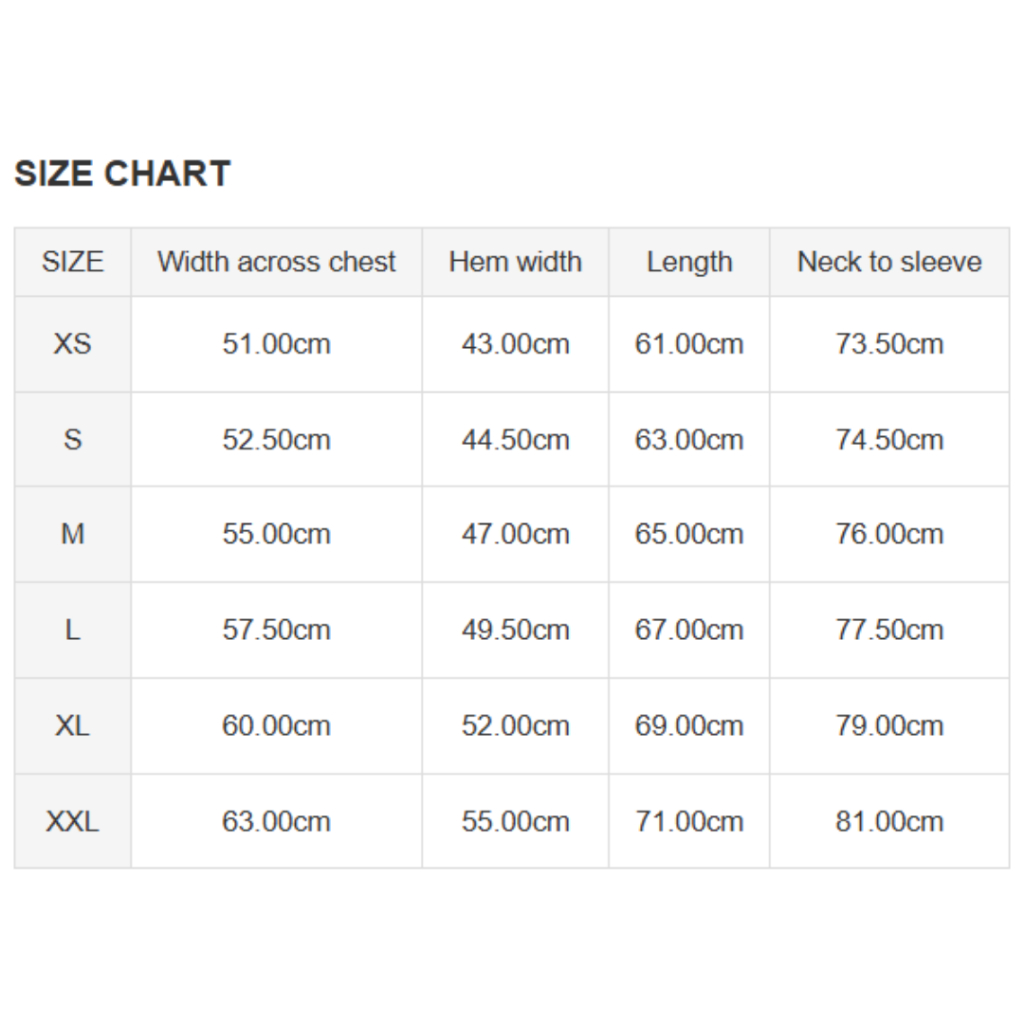
Task: Click the Neck to sleeve header
Action: click(889, 262)
